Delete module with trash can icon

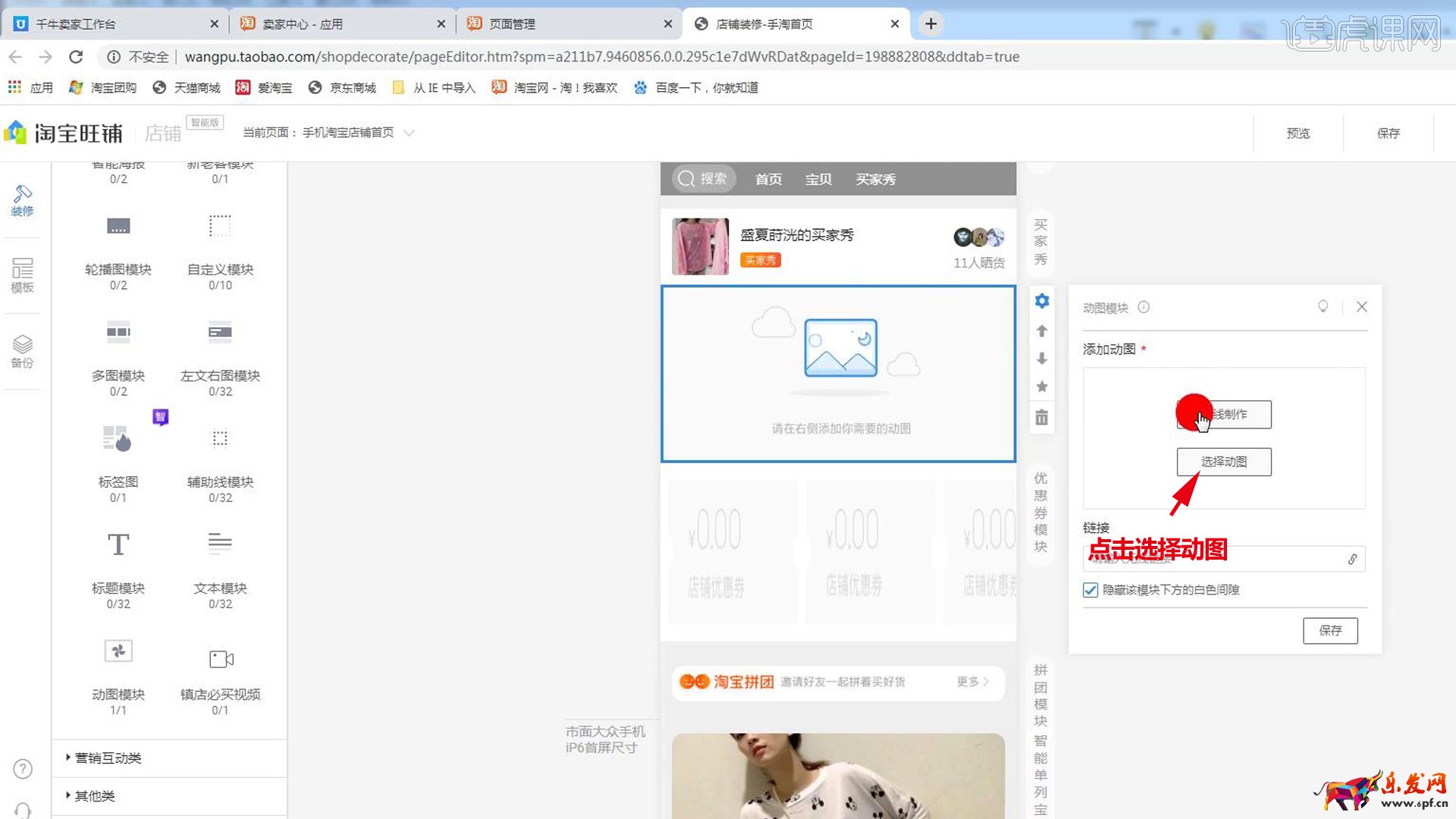click(x=1042, y=418)
